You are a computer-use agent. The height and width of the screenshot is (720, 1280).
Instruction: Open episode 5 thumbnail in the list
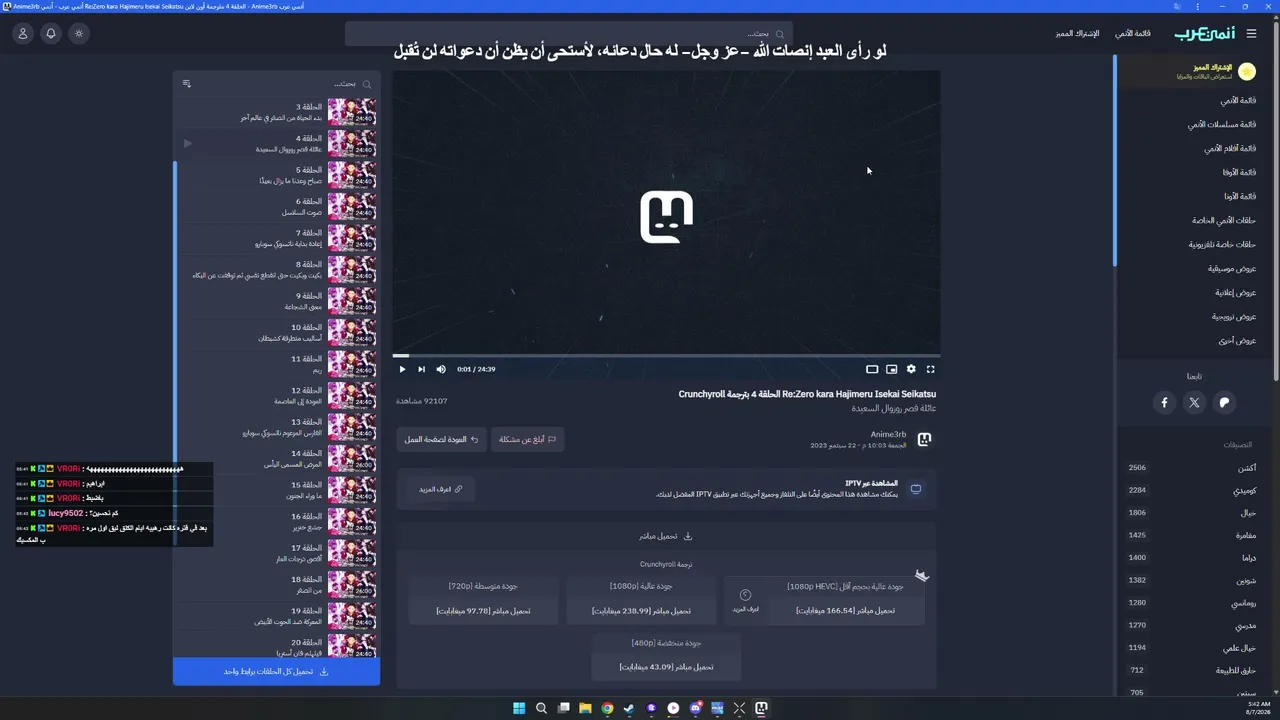pyautogui.click(x=352, y=175)
